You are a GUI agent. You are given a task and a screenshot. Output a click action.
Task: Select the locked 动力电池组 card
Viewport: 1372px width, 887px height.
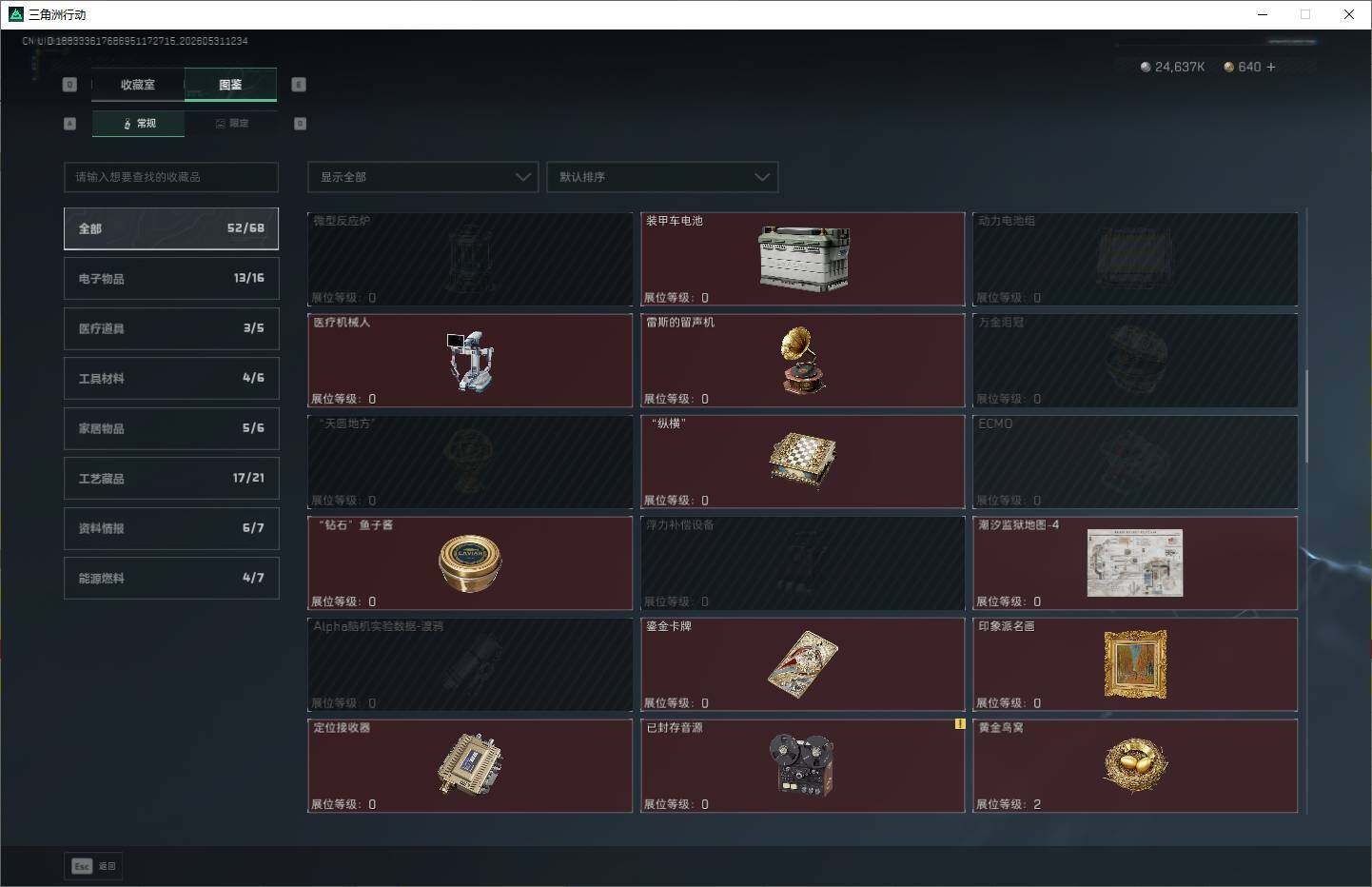pos(1135,259)
